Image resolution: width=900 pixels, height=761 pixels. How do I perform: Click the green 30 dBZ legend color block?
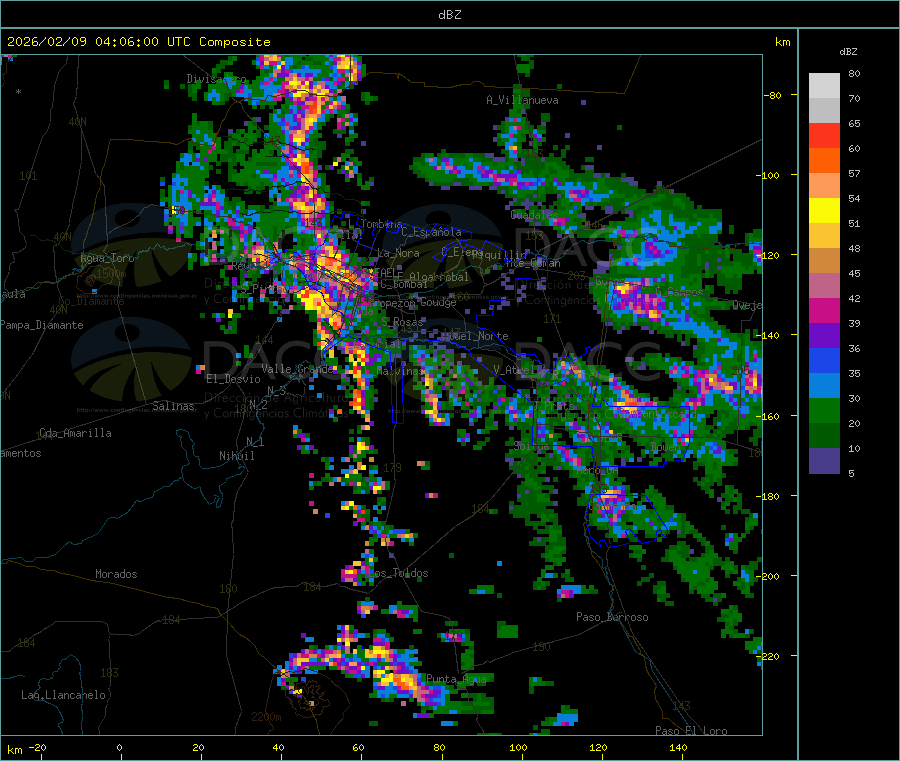824,410
